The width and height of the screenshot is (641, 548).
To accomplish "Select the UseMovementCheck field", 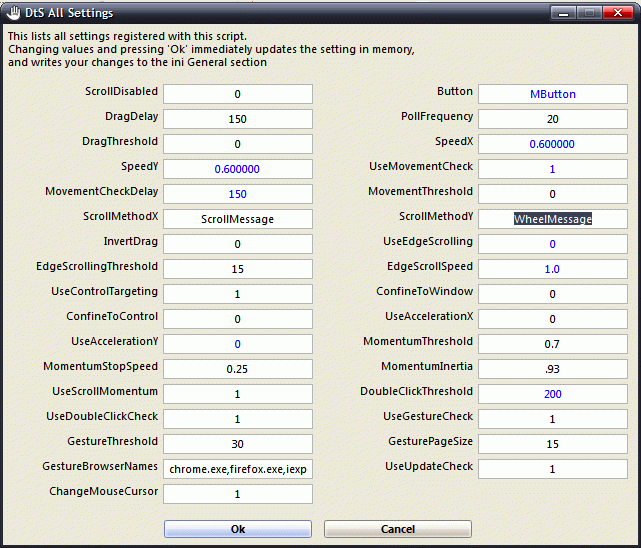I will pos(553,169).
